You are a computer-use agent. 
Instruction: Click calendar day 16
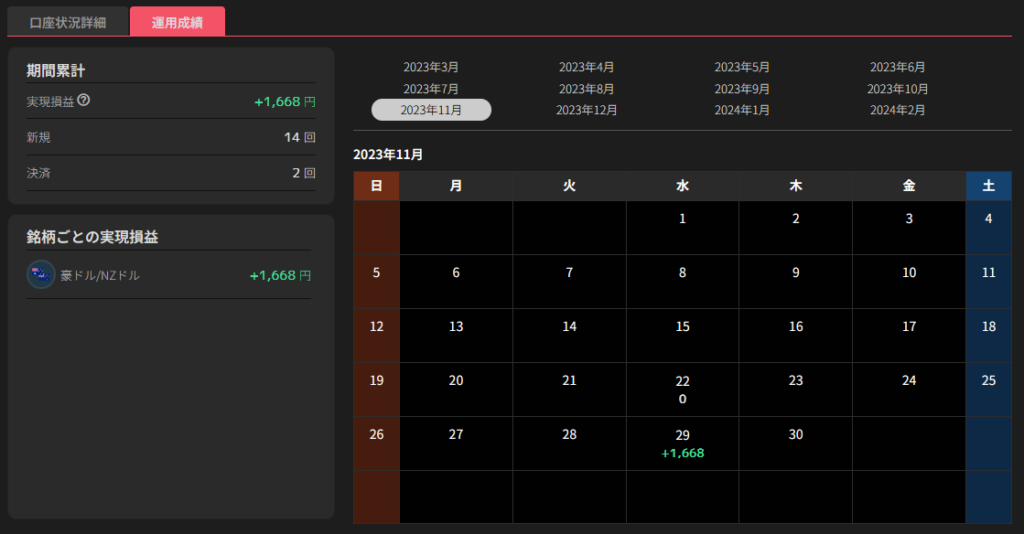tap(795, 336)
